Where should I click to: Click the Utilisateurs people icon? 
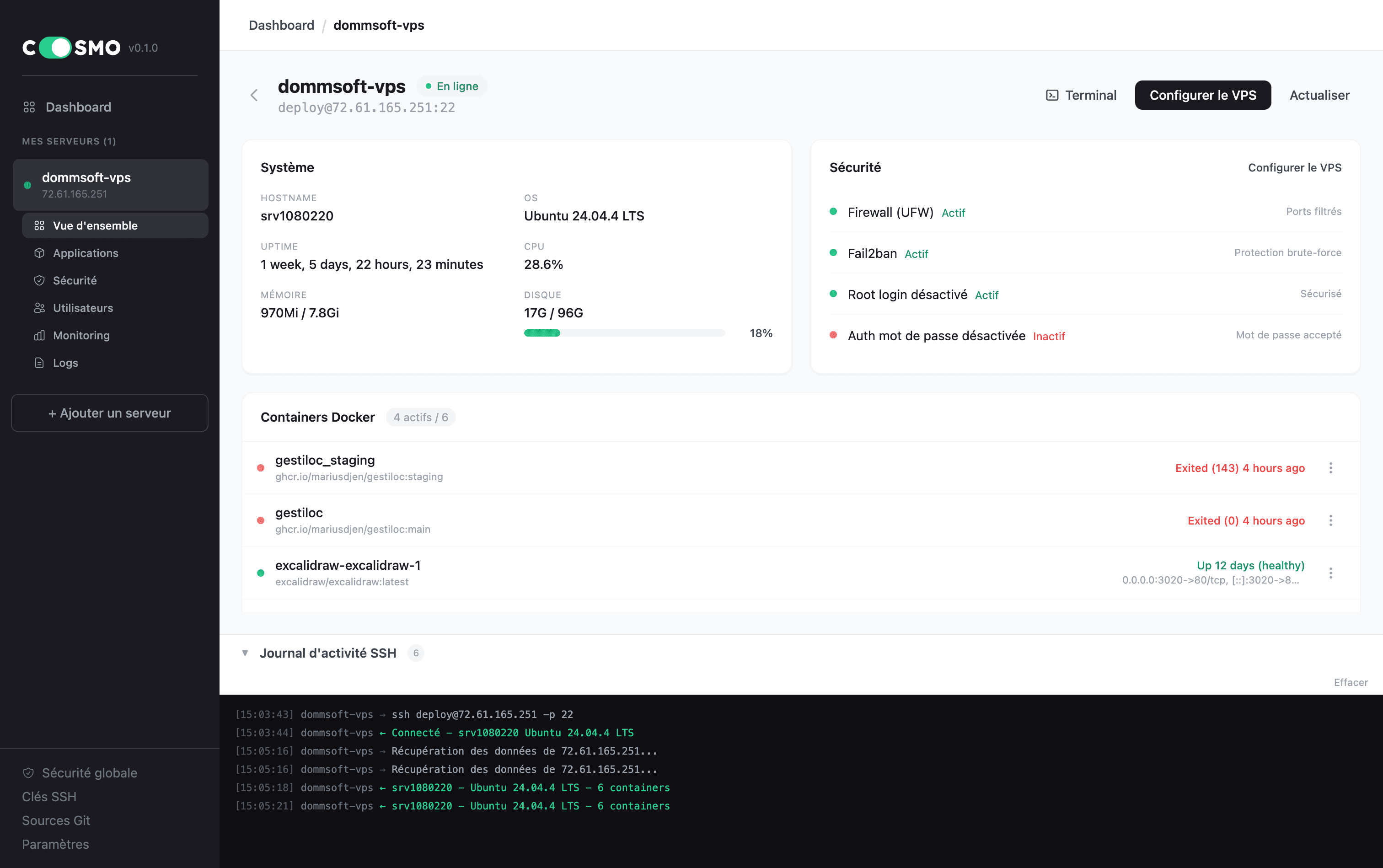tap(39, 308)
